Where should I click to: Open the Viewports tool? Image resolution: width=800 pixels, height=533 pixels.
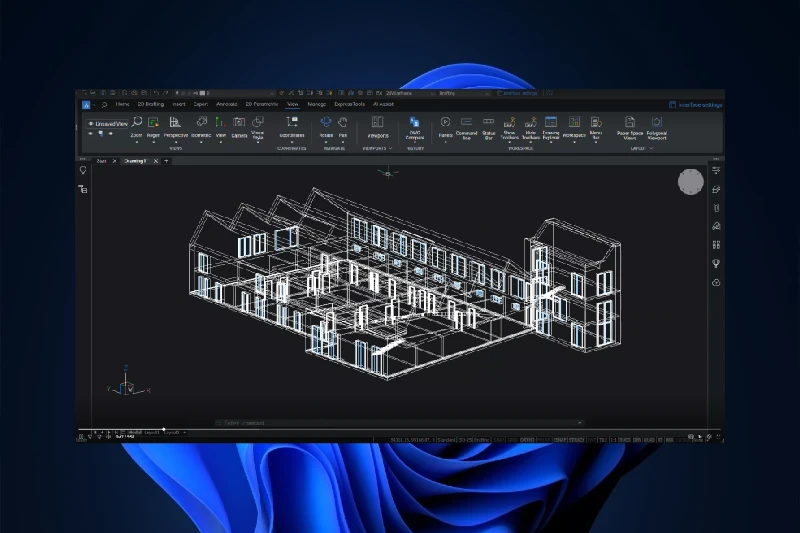click(378, 125)
